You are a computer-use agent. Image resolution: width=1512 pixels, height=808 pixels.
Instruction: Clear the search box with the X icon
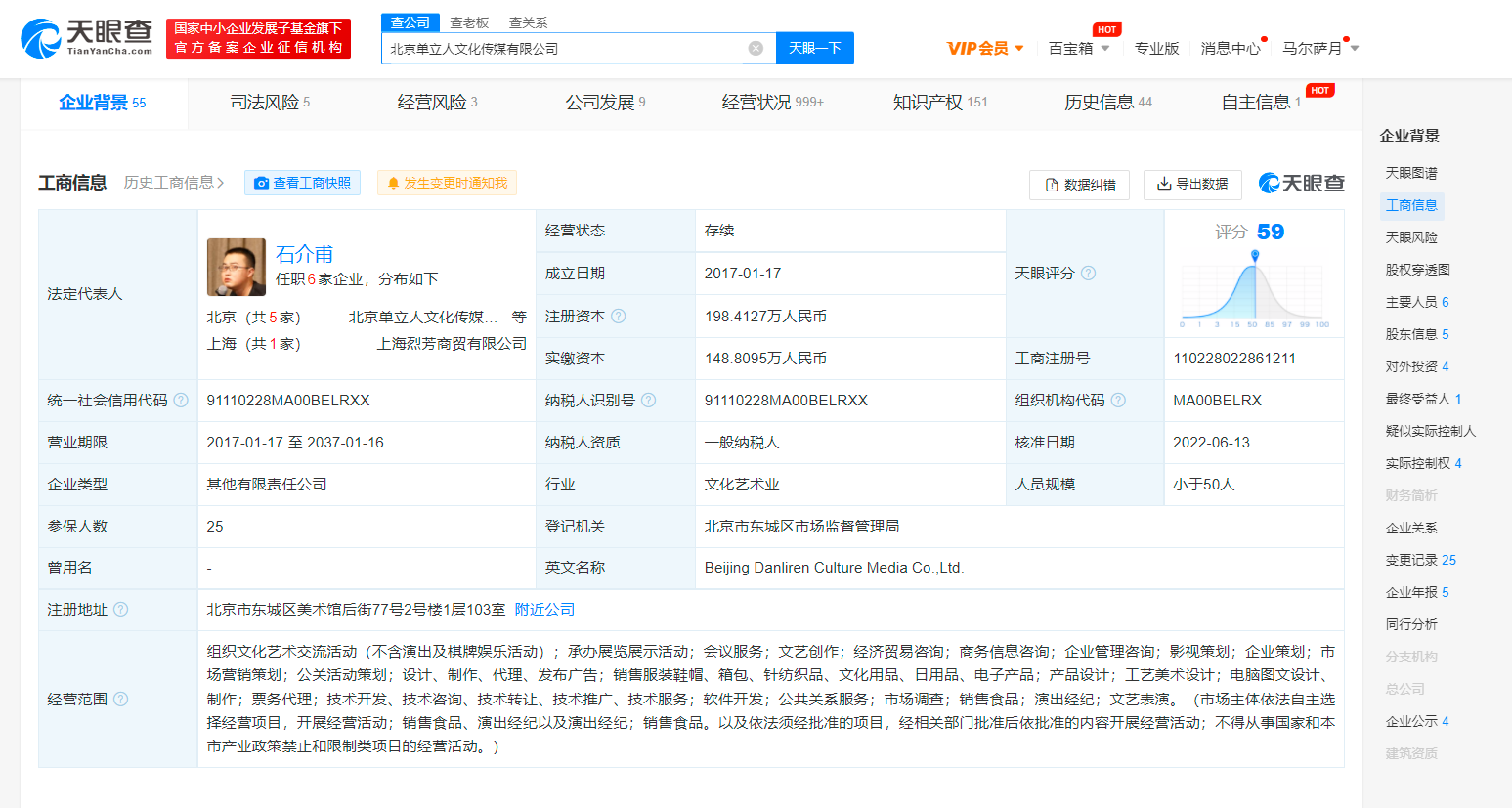756,48
